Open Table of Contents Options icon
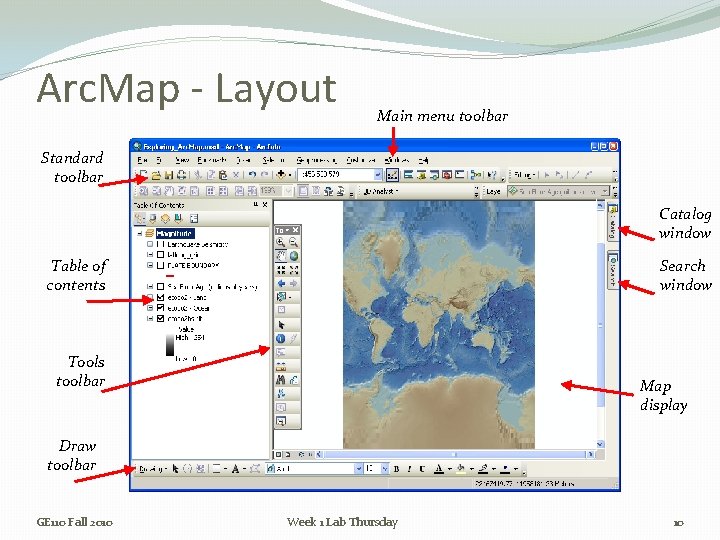Viewport: 720px width, 540px height. coord(194,219)
